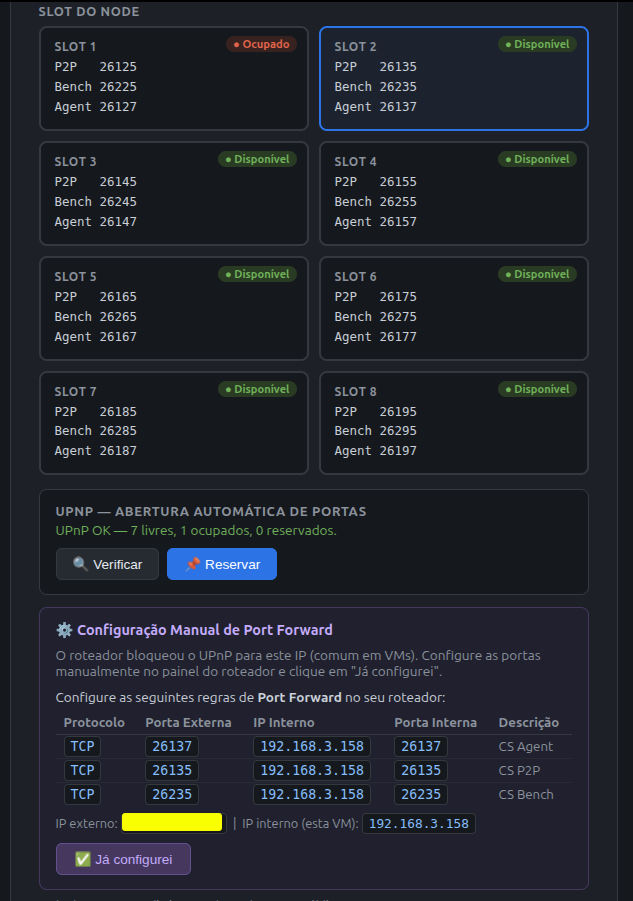Click internal port 26235 value
The image size is (633, 901).
click(420, 795)
